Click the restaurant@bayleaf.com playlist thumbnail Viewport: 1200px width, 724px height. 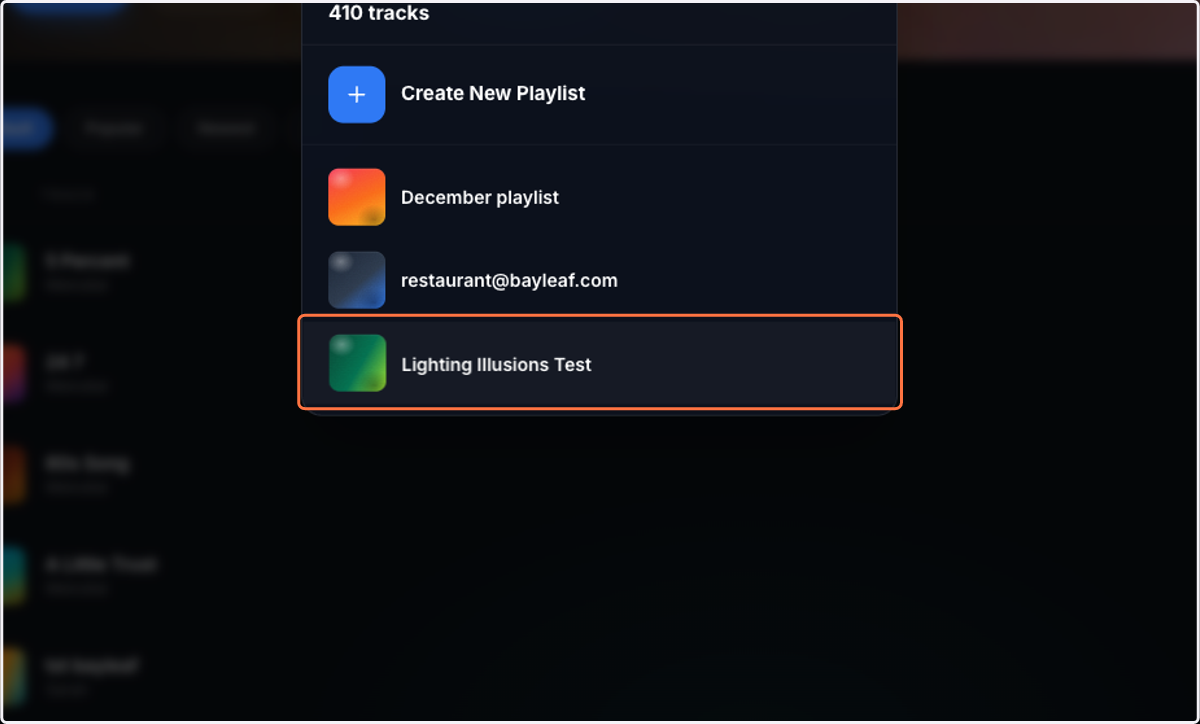pos(357,280)
